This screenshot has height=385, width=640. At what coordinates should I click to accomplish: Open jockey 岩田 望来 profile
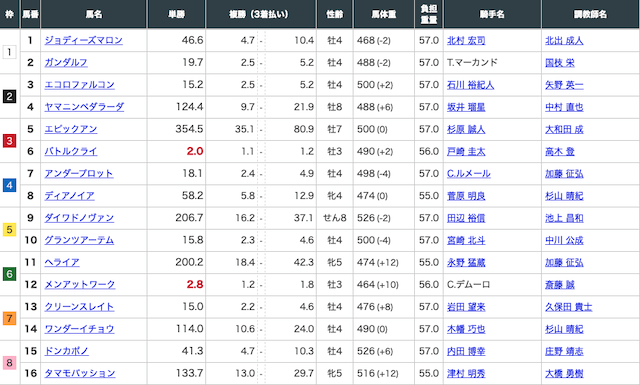click(x=466, y=307)
